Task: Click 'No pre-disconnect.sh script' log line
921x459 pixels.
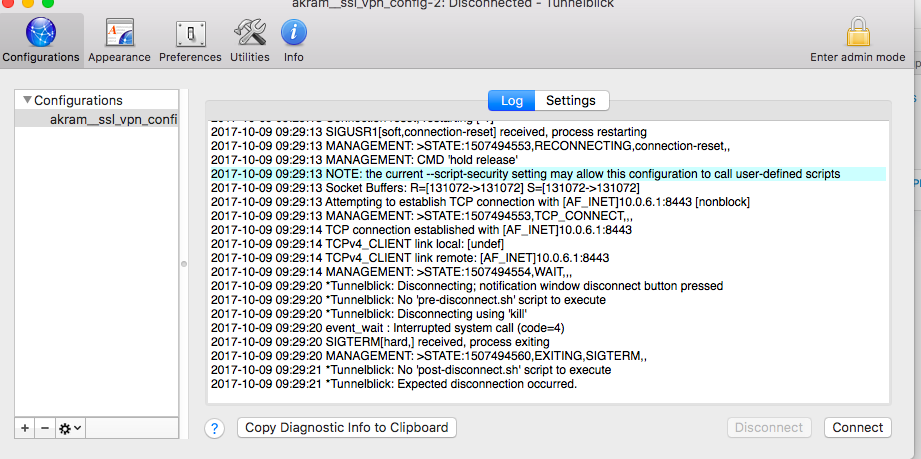Action: point(408,300)
